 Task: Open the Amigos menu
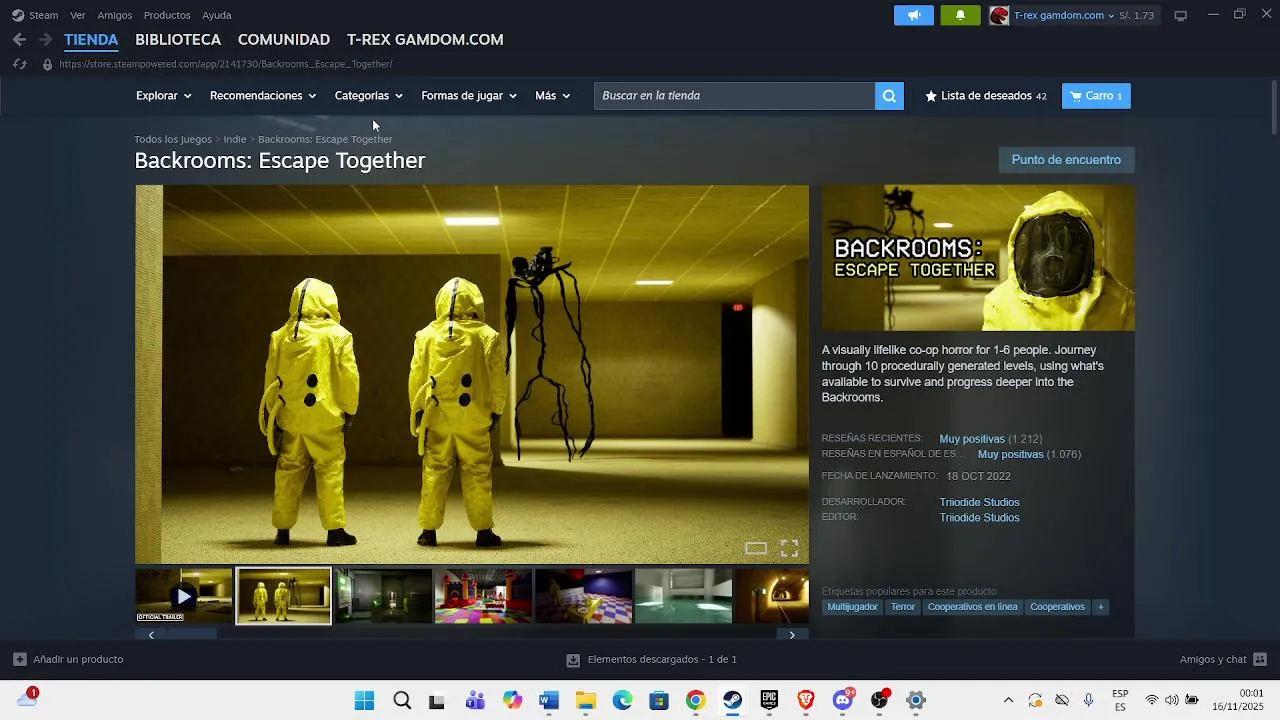pos(115,15)
